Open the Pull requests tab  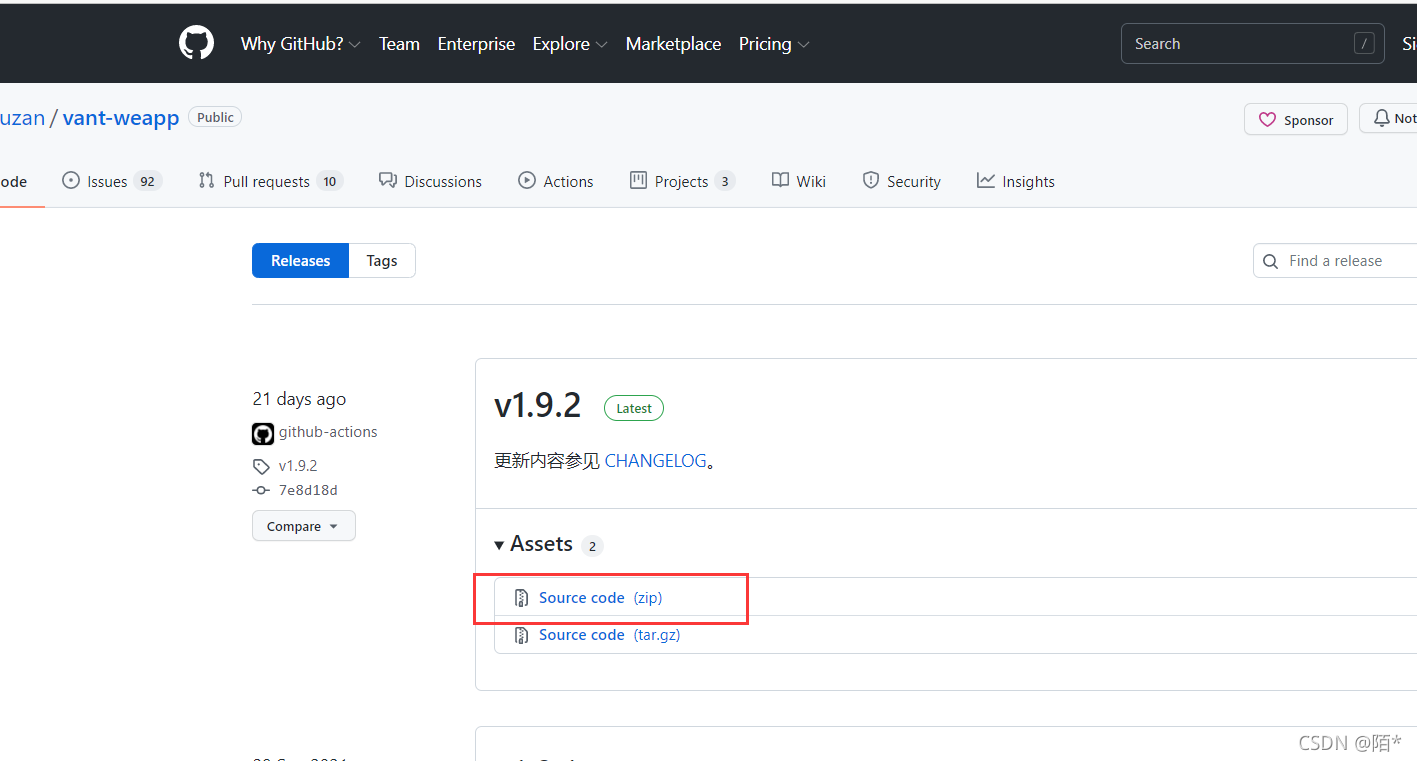tap(271, 181)
